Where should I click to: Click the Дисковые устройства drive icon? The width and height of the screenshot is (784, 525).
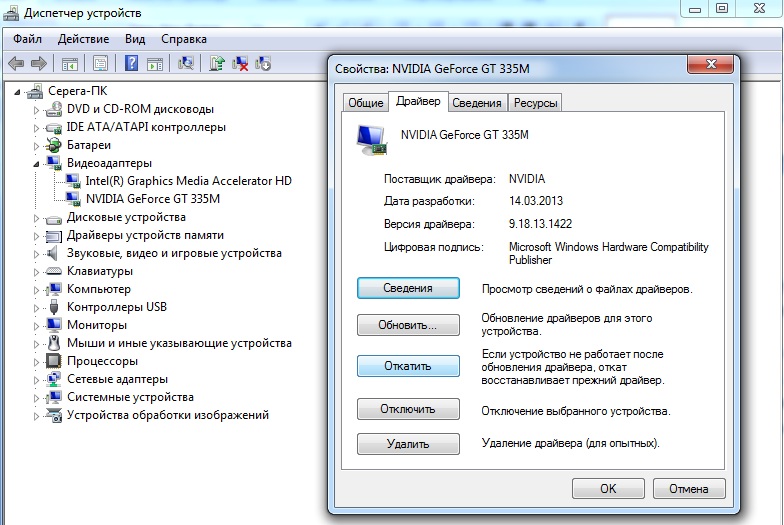(54, 218)
